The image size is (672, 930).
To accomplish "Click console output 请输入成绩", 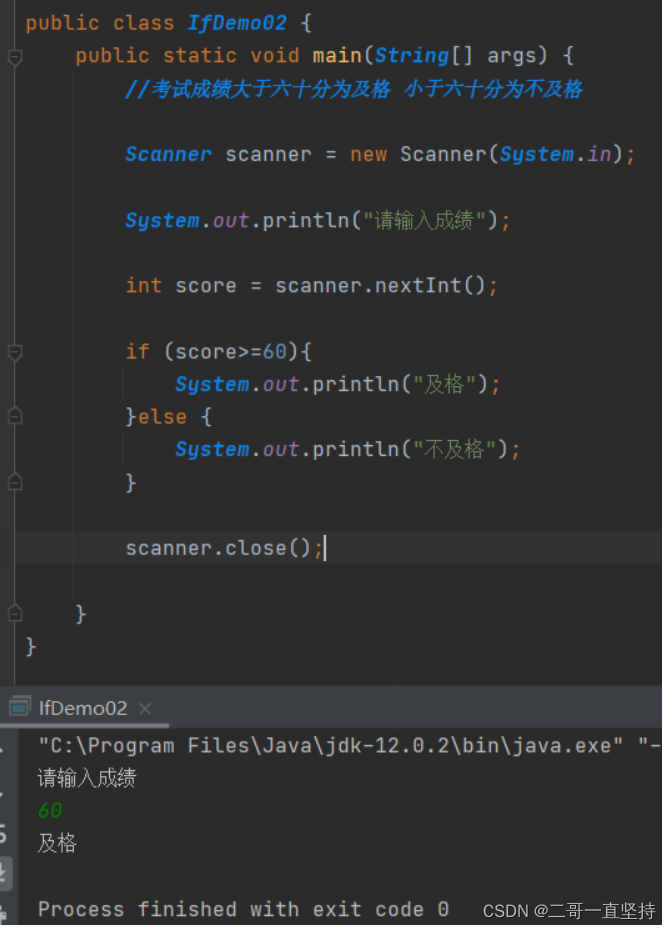I will pyautogui.click(x=87, y=778).
